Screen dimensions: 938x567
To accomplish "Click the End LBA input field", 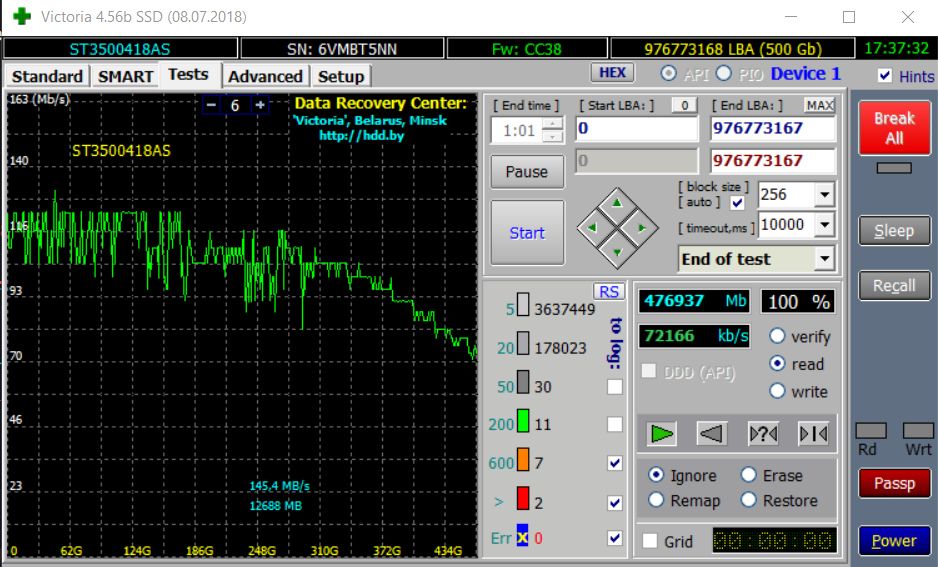I will click(x=772, y=129).
